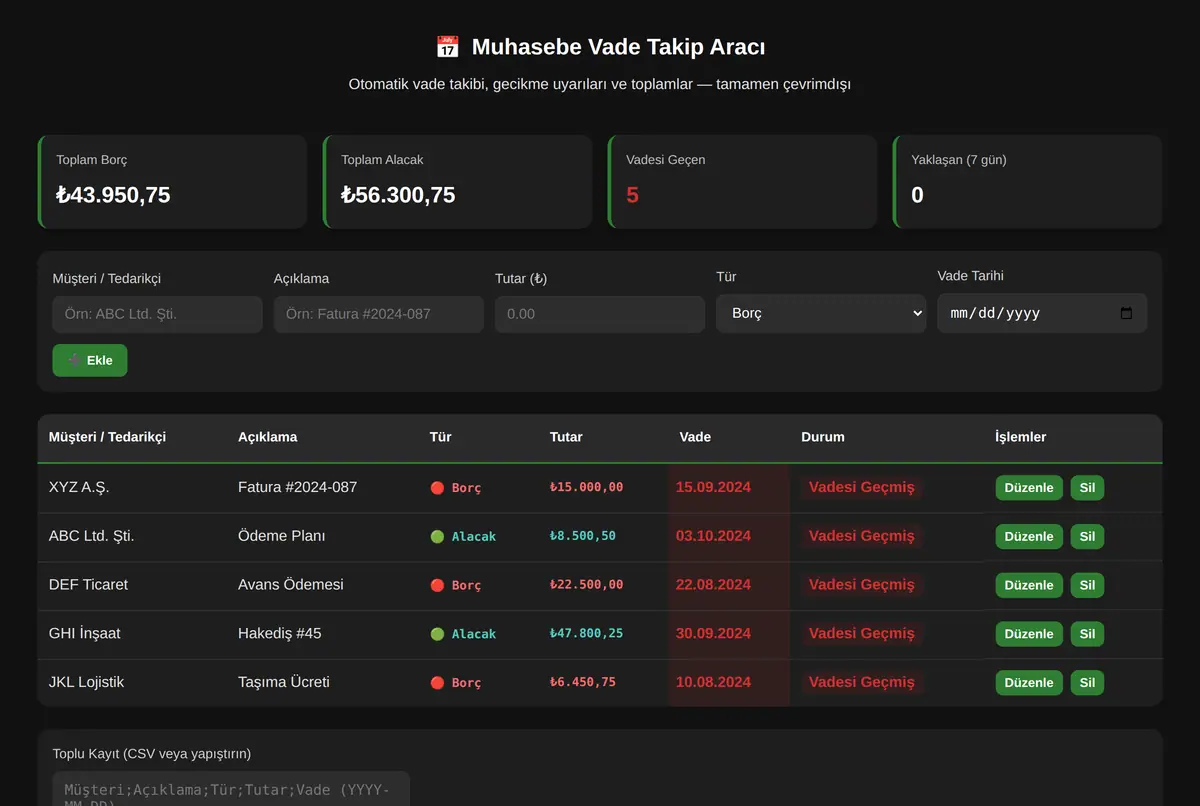Select the Avans Ödemesi cell

291,584
